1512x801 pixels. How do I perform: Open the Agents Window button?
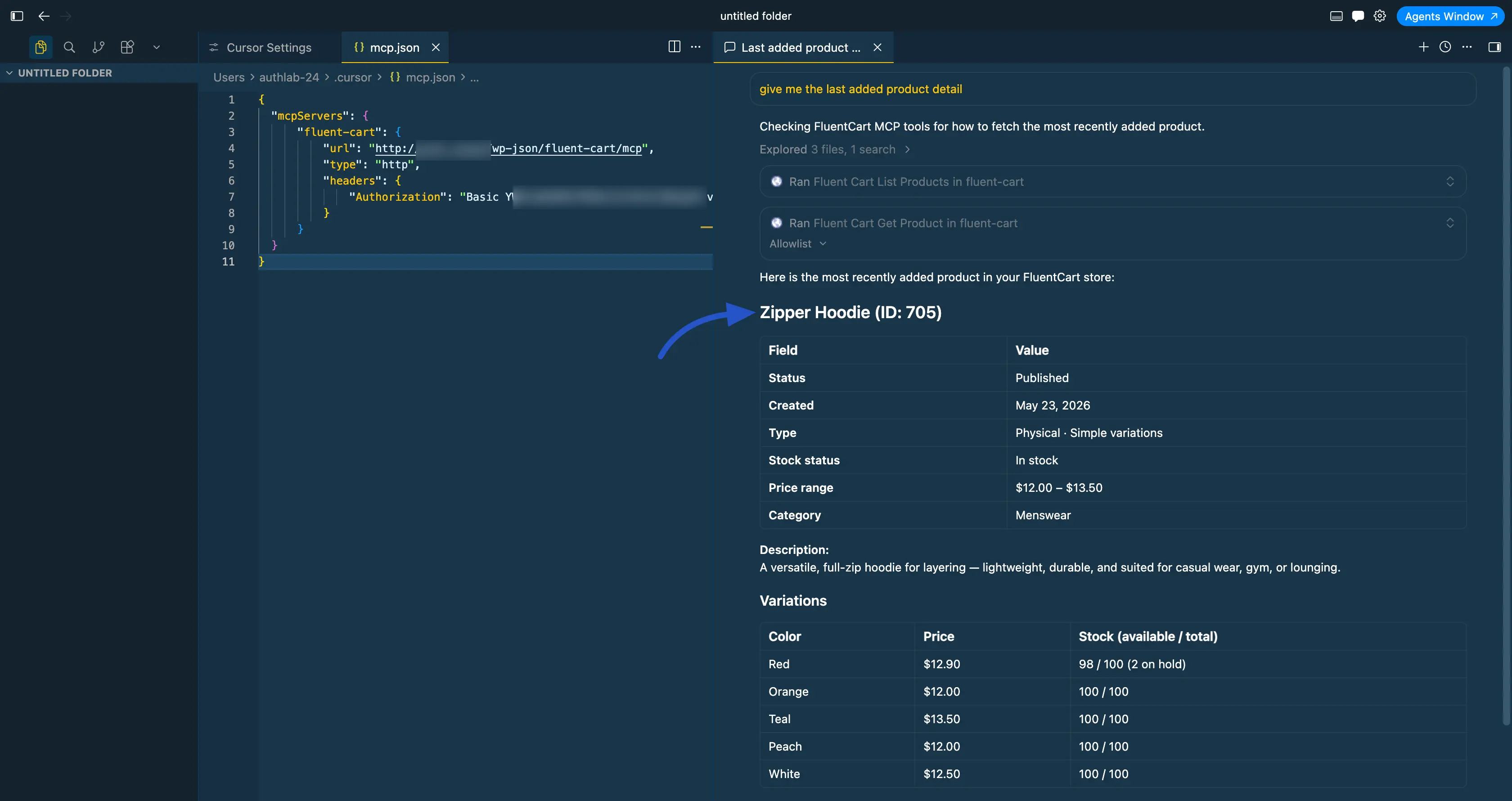tap(1450, 17)
